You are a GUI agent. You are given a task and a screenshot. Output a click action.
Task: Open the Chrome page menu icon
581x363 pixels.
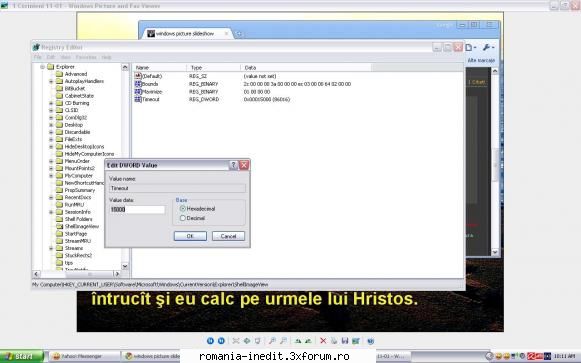pyautogui.click(x=471, y=47)
